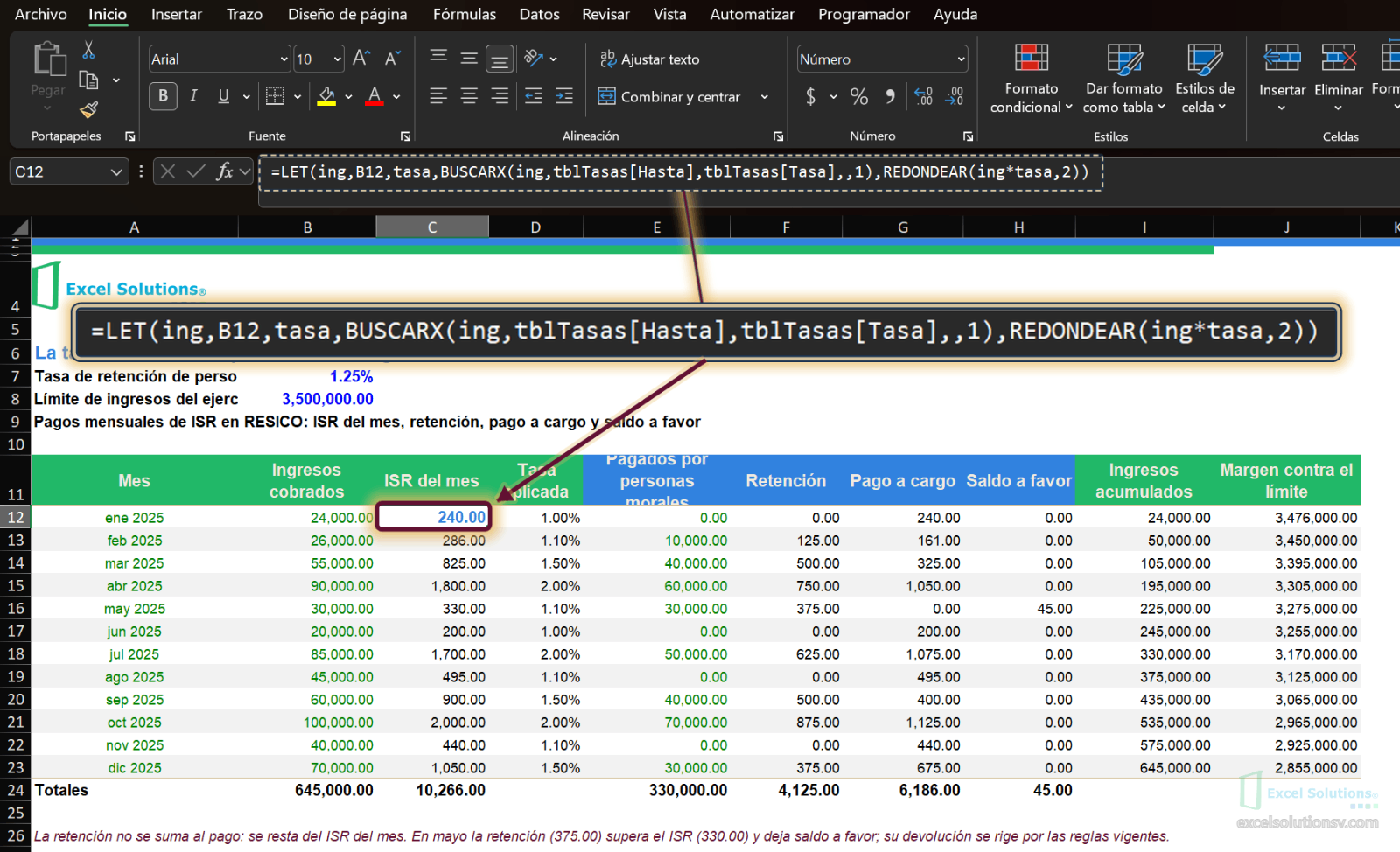Toggle Italic formatting
Screen dimensions: 1400x852
[x=193, y=96]
